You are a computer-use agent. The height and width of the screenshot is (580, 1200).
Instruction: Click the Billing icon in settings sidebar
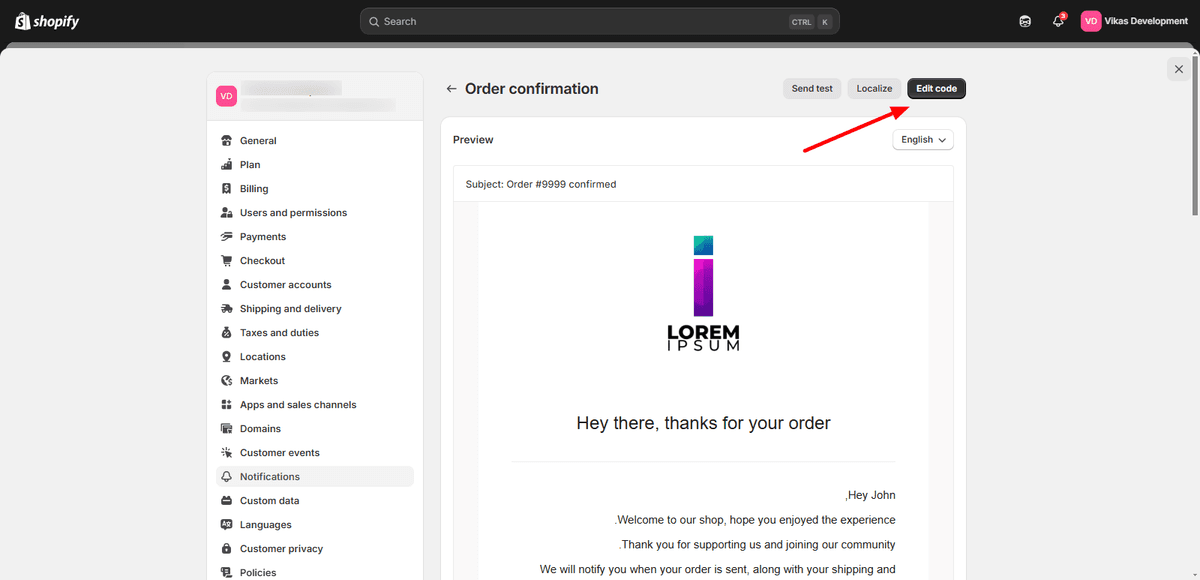coord(227,189)
